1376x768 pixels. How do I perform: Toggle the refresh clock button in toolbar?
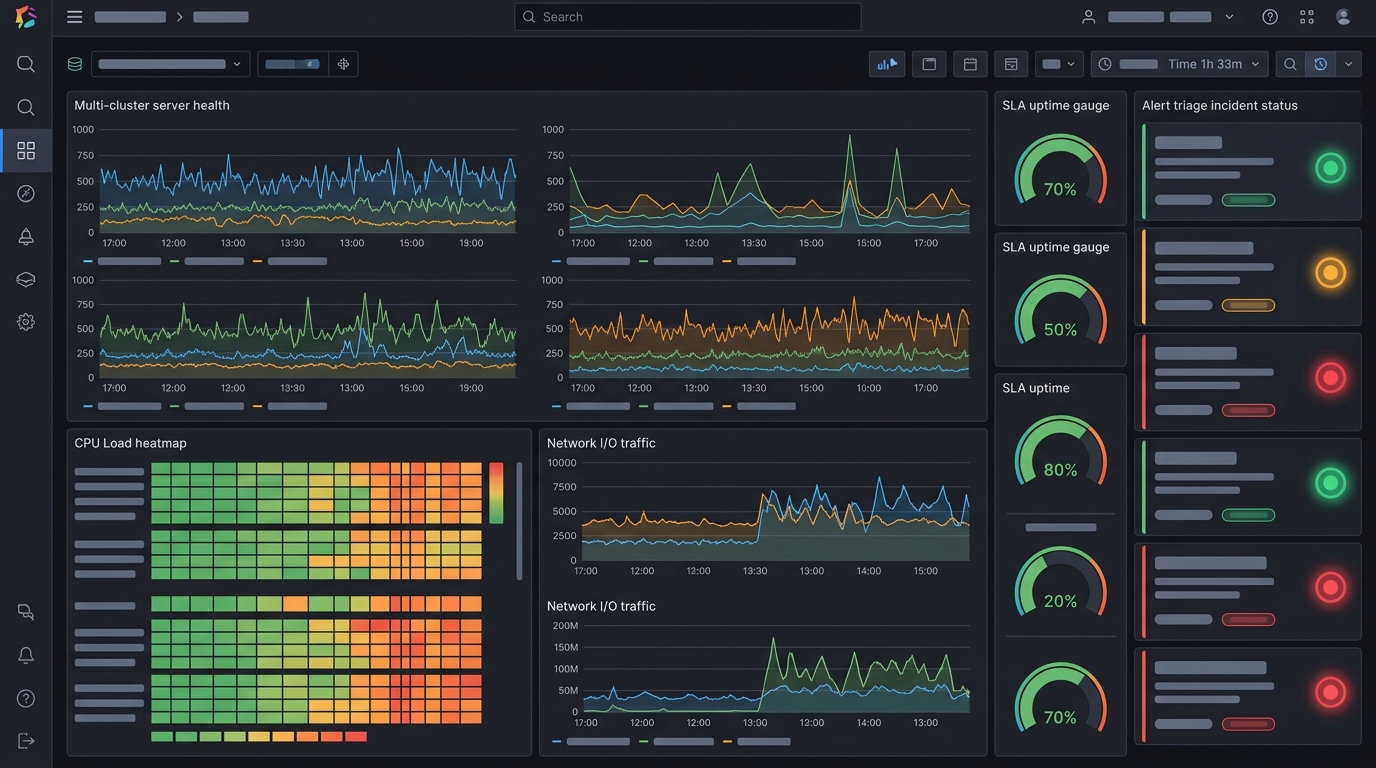tap(1320, 64)
